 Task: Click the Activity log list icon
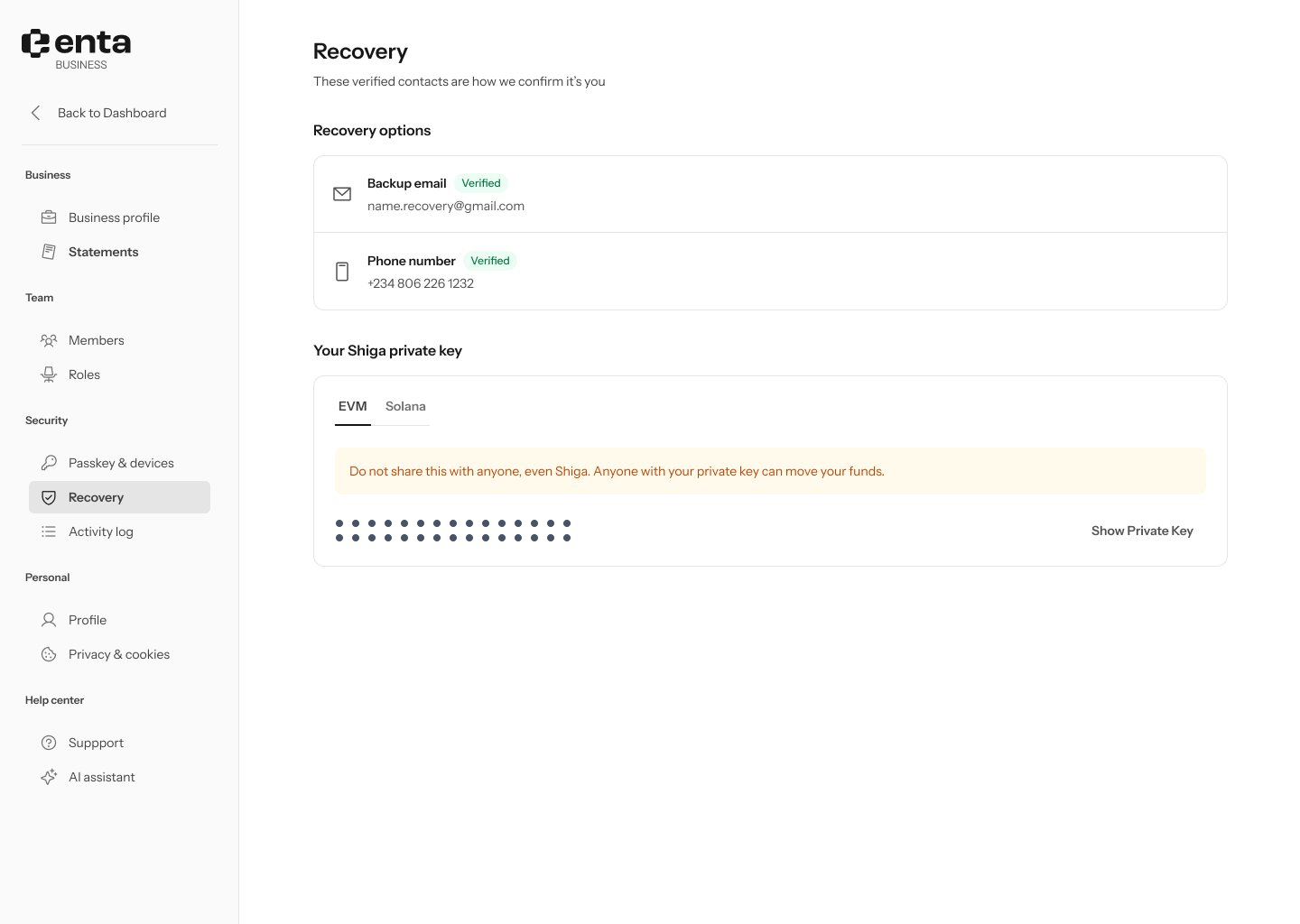pos(49,531)
